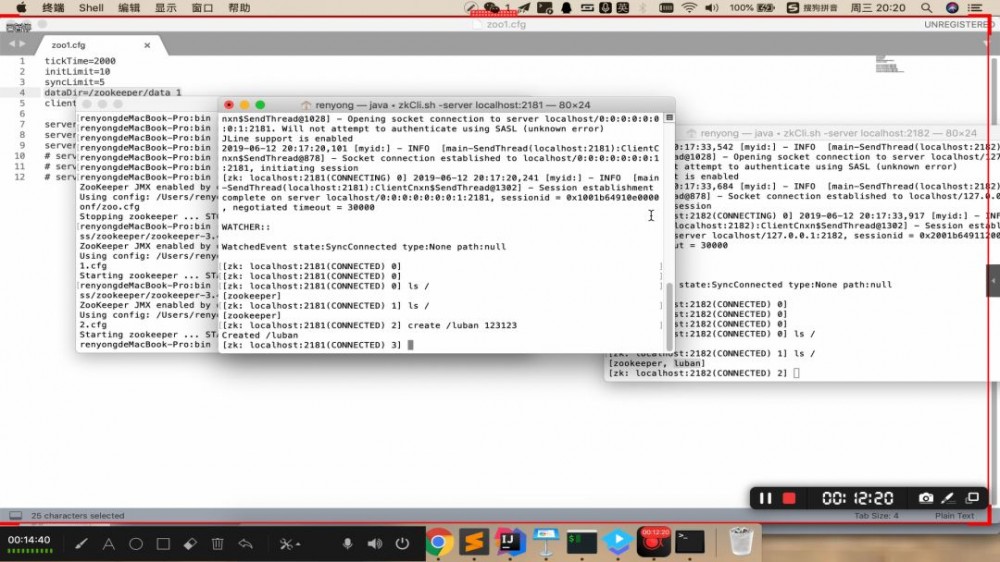Click the pencil icon on recorder controller
Screen dimensions: 1000x562
click(x=948, y=498)
